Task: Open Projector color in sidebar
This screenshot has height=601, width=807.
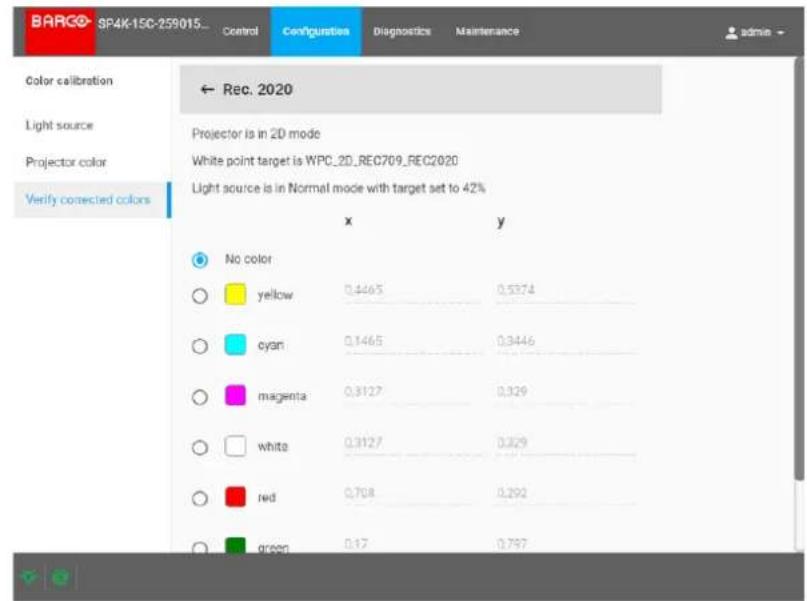Action: 66,162
